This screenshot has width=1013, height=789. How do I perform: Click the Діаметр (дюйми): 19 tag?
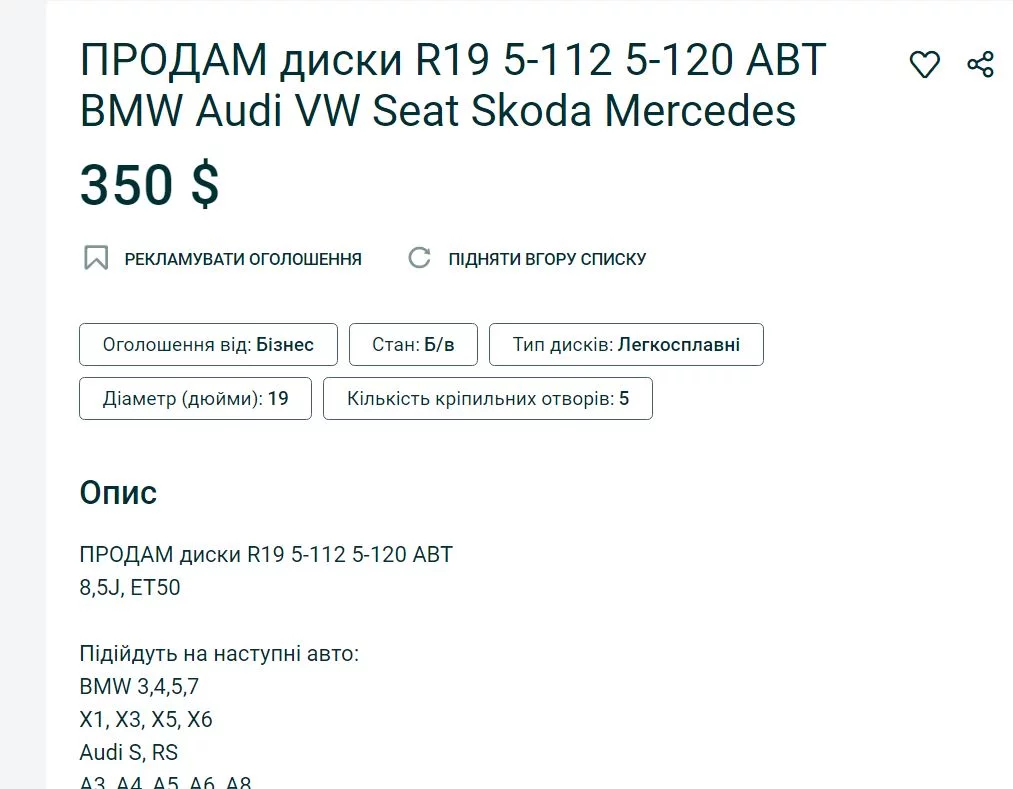(x=195, y=399)
